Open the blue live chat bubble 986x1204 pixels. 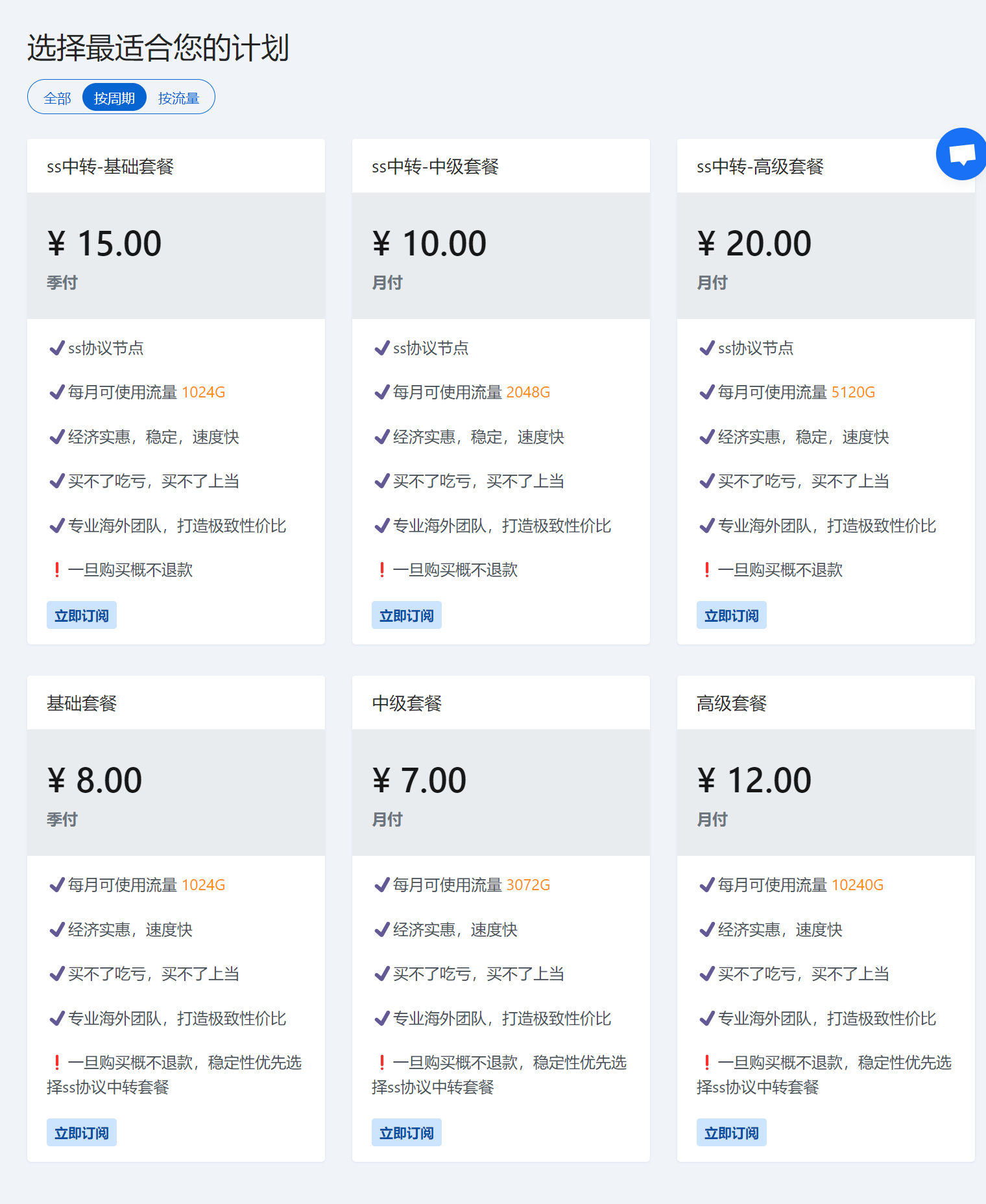point(962,154)
